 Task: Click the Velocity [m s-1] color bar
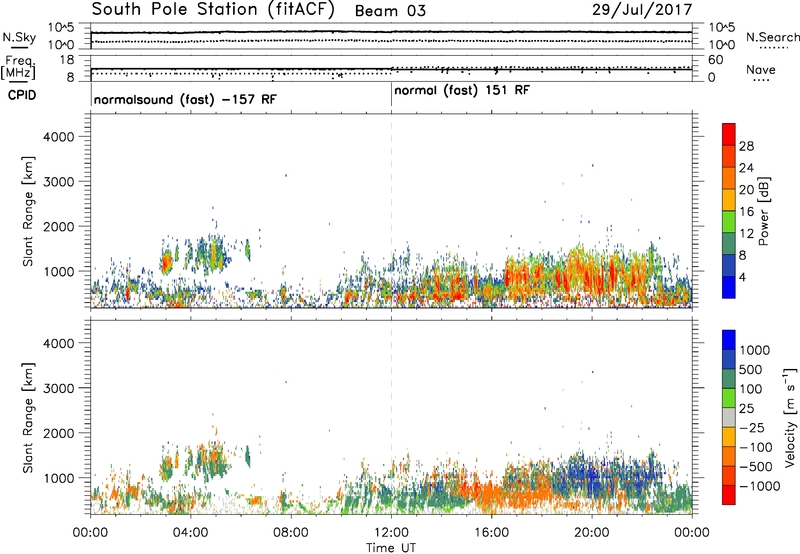point(729,417)
